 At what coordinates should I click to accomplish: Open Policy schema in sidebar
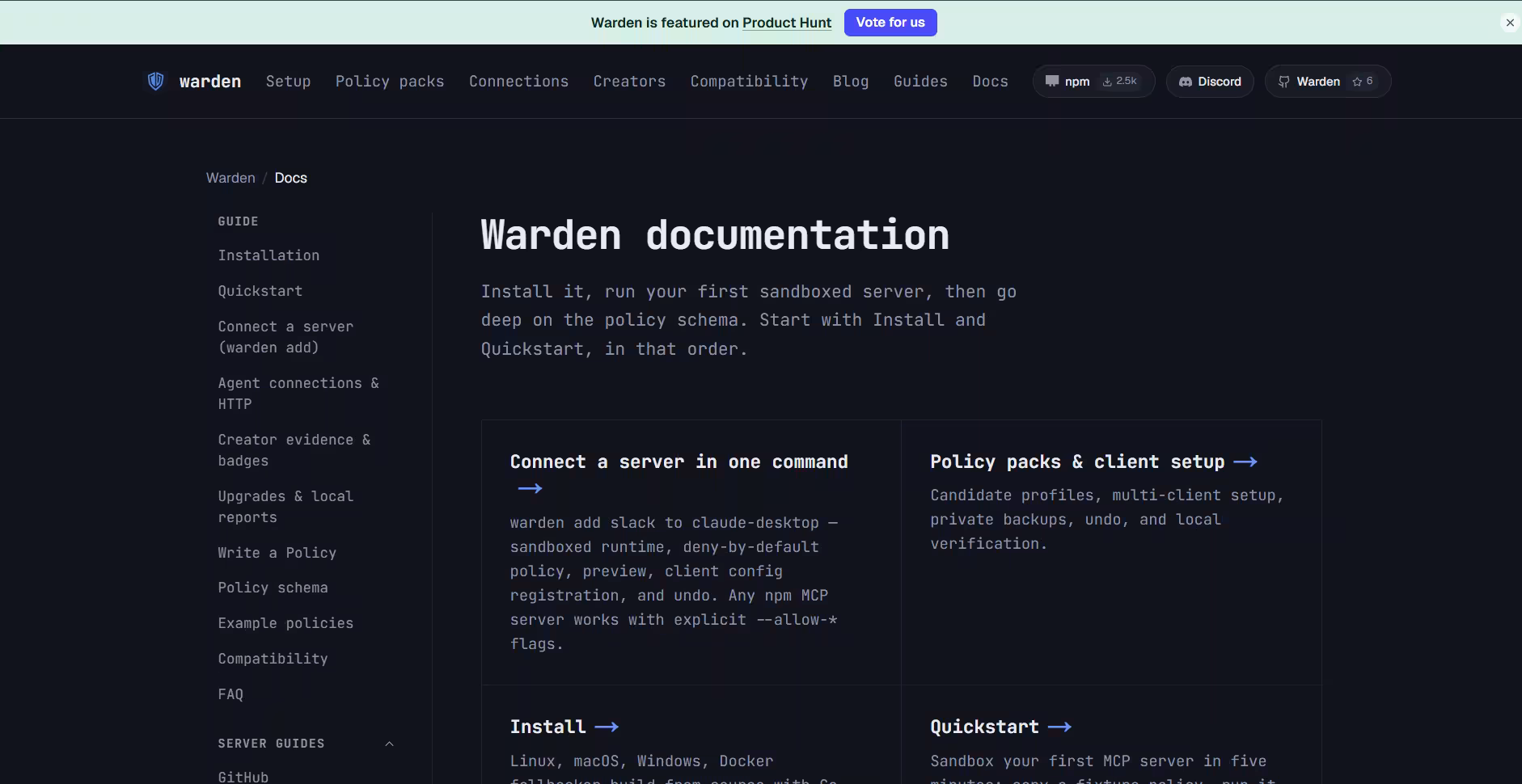(x=273, y=588)
